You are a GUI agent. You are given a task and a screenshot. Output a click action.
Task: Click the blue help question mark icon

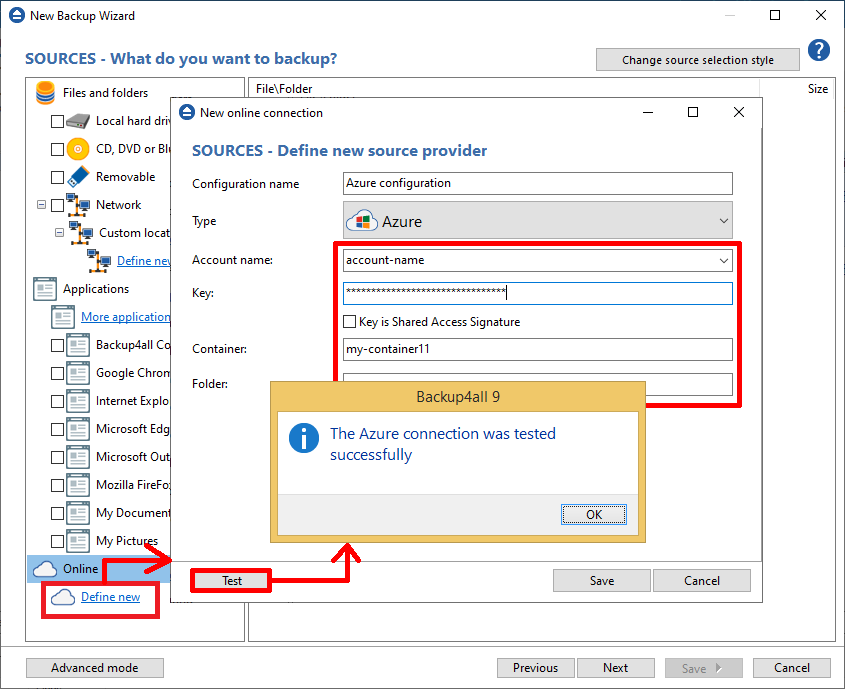(x=819, y=50)
